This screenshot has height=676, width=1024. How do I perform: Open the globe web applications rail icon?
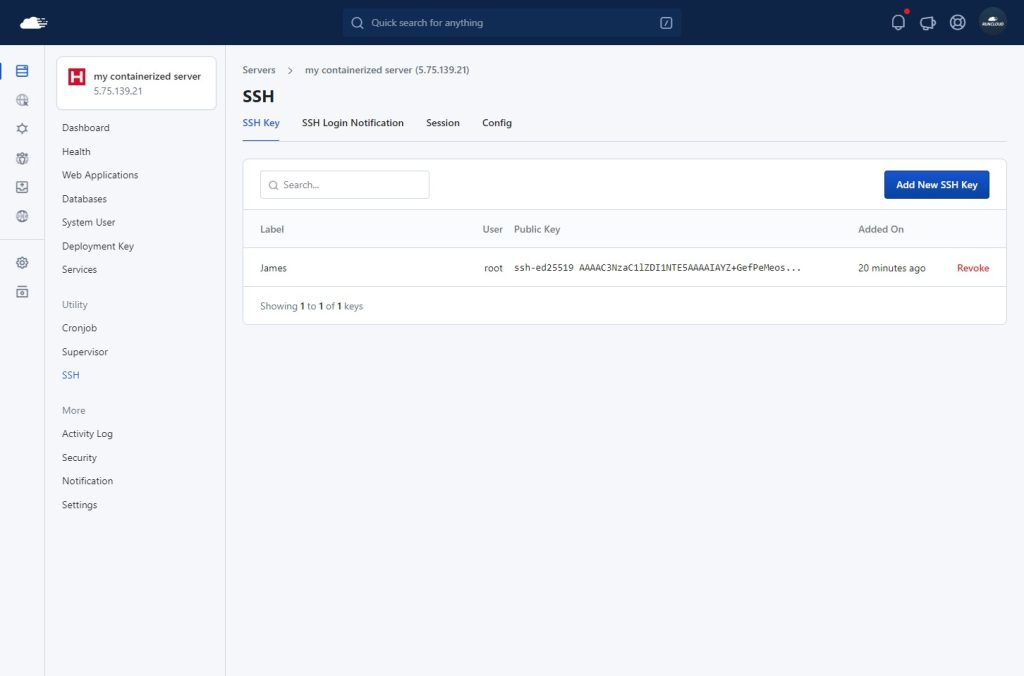tap(22, 100)
